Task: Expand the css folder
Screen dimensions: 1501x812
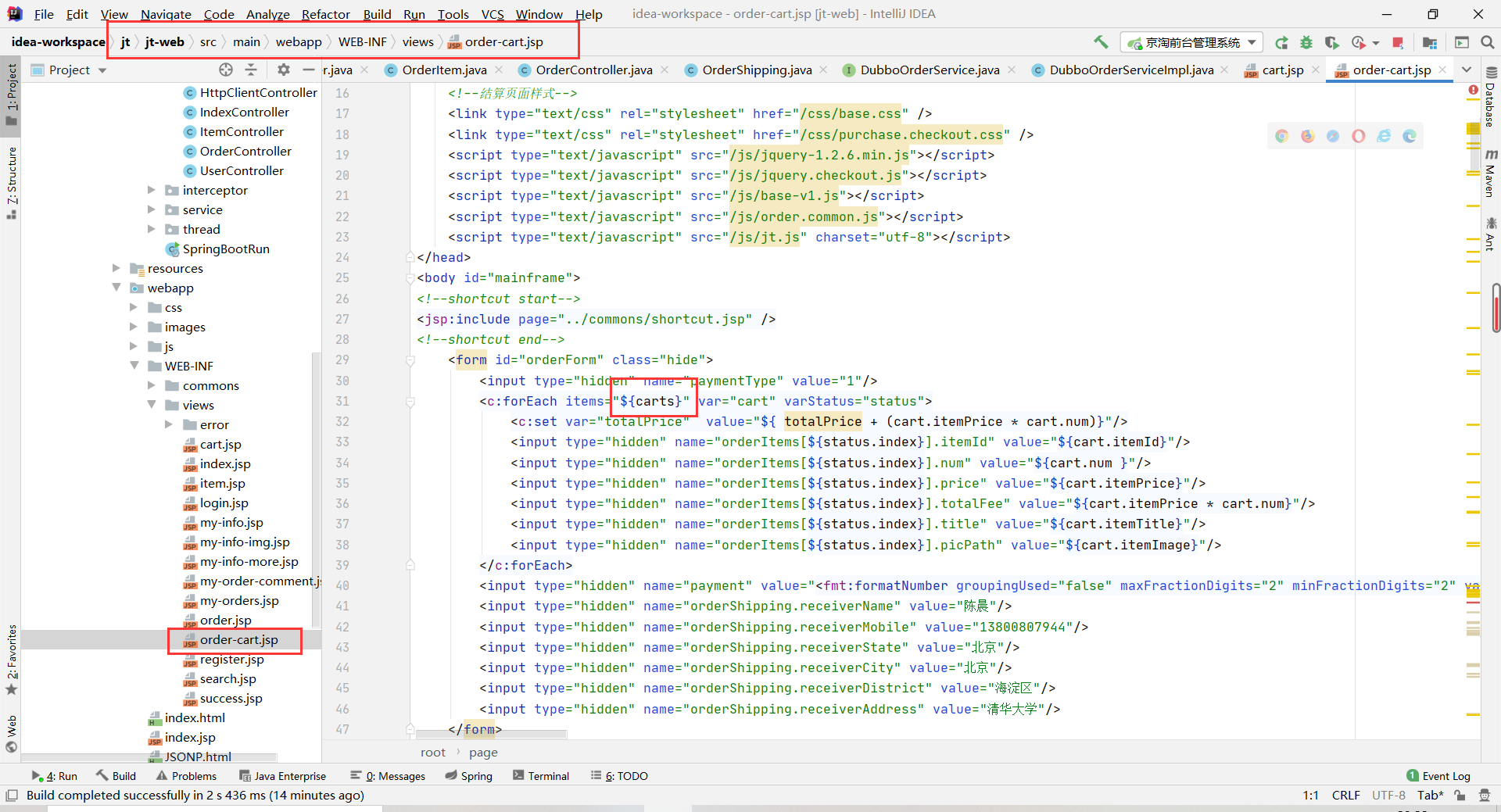Action: 134,307
